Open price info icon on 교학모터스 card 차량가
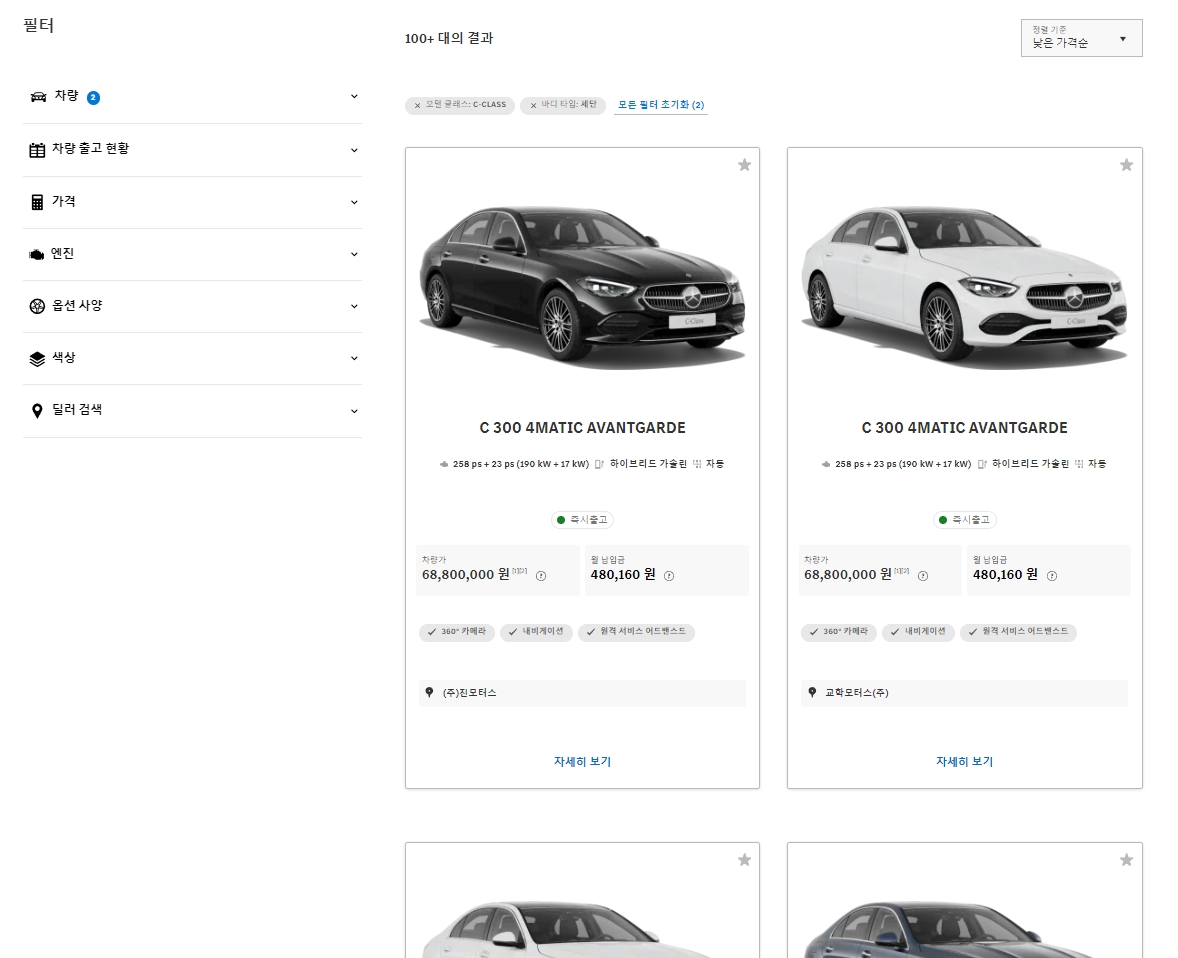Viewport: 1178px width, 958px height. click(923, 576)
